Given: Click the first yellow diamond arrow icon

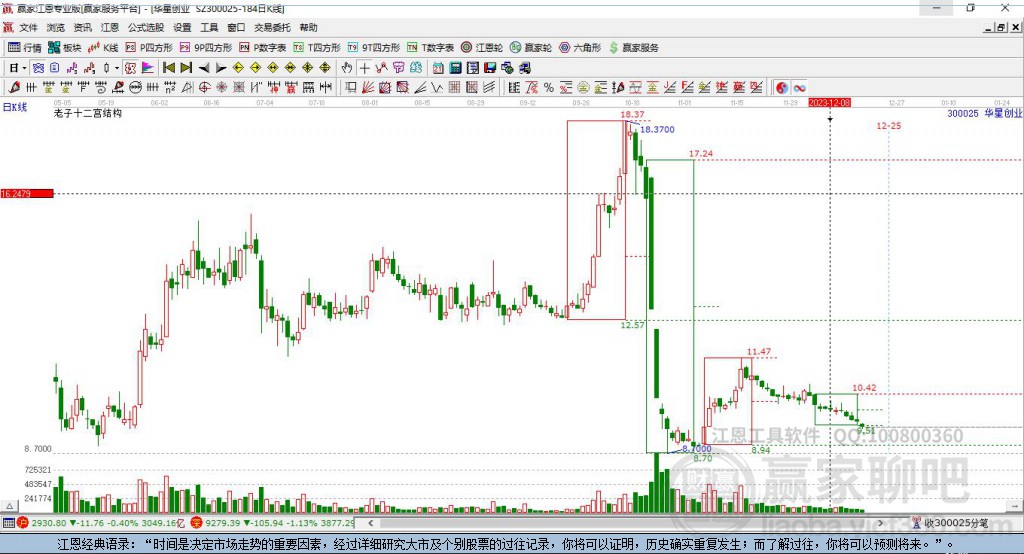Looking at the screenshot, I should [x=238, y=68].
